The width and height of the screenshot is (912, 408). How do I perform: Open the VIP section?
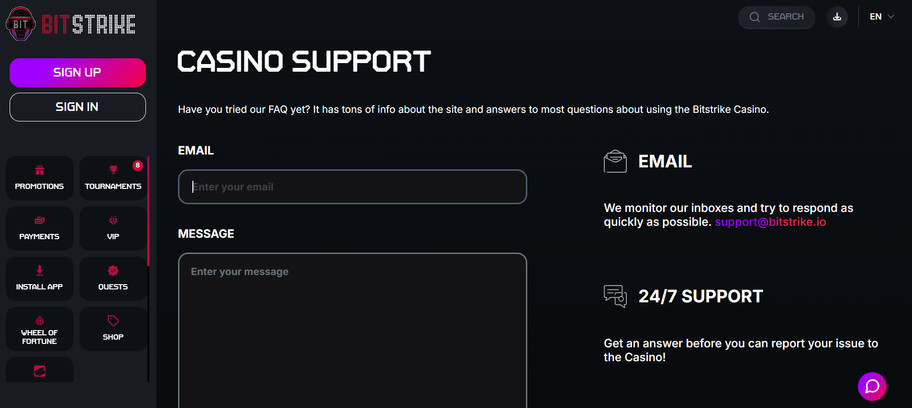[x=113, y=228]
